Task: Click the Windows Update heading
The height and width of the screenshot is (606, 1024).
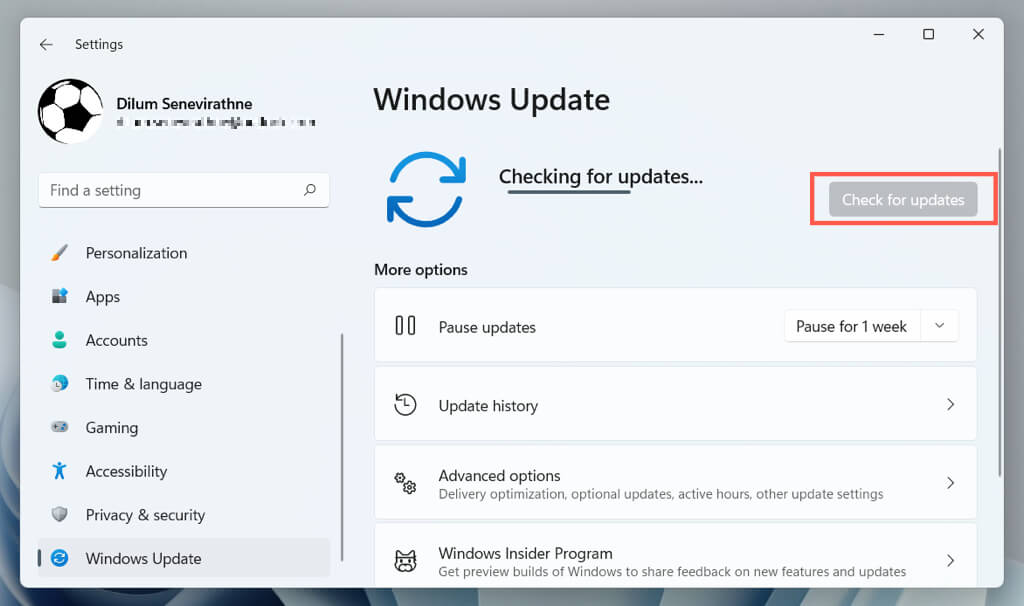Action: click(492, 100)
